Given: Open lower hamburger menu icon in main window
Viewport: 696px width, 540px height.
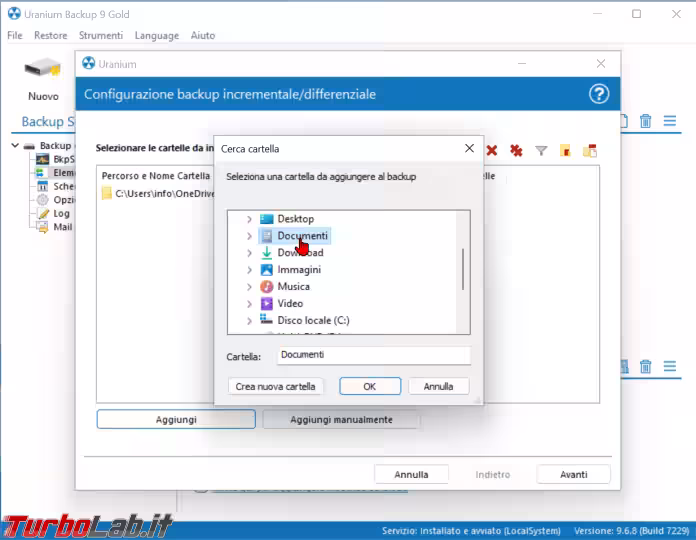Looking at the screenshot, I should coord(670,366).
